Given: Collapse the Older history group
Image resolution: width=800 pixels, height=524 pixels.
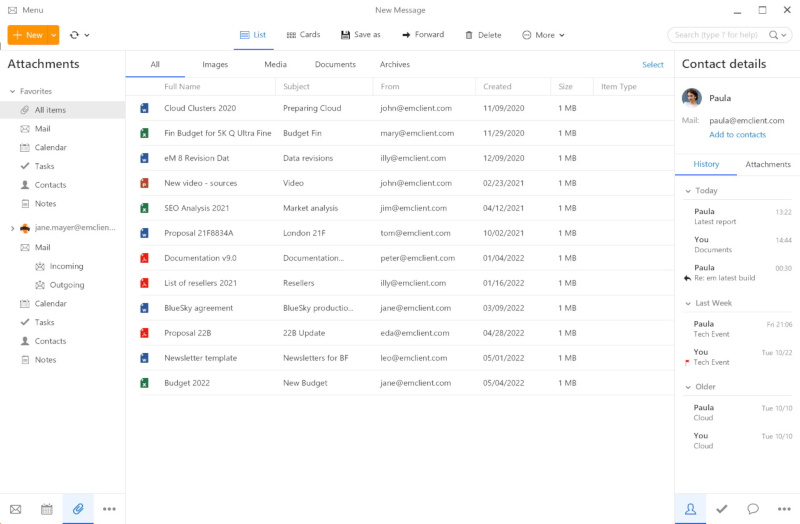Looking at the screenshot, I should point(688,387).
